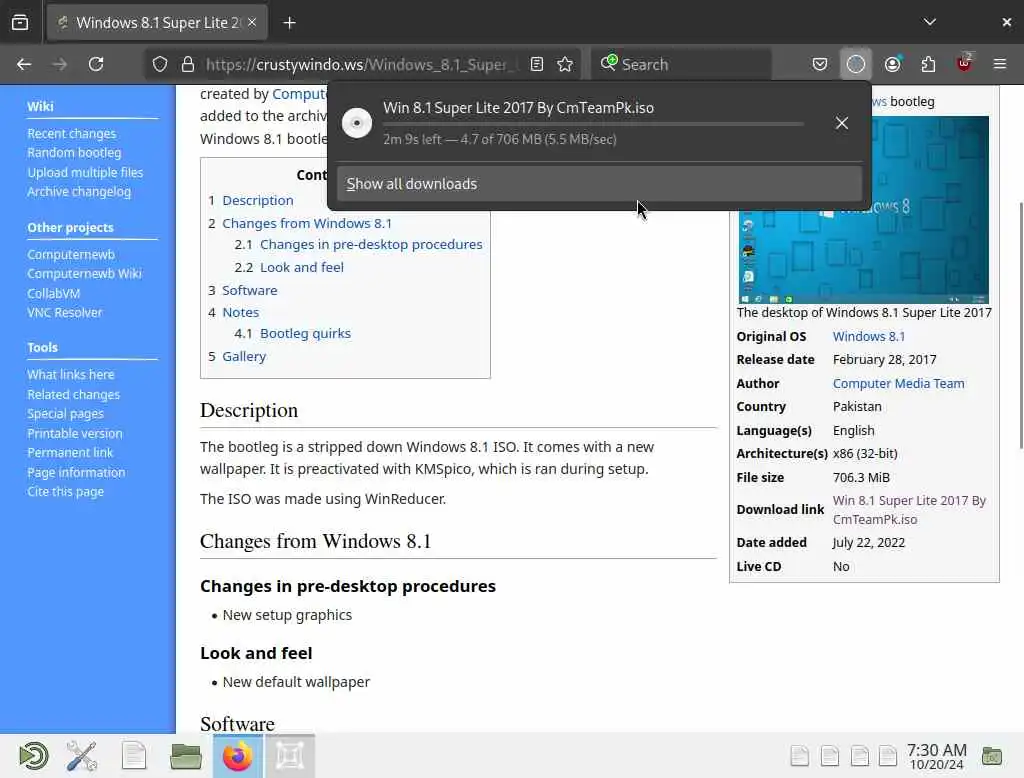Open the file manager folder in taskbar
Viewport: 1024px width, 778px height.
click(x=185, y=756)
